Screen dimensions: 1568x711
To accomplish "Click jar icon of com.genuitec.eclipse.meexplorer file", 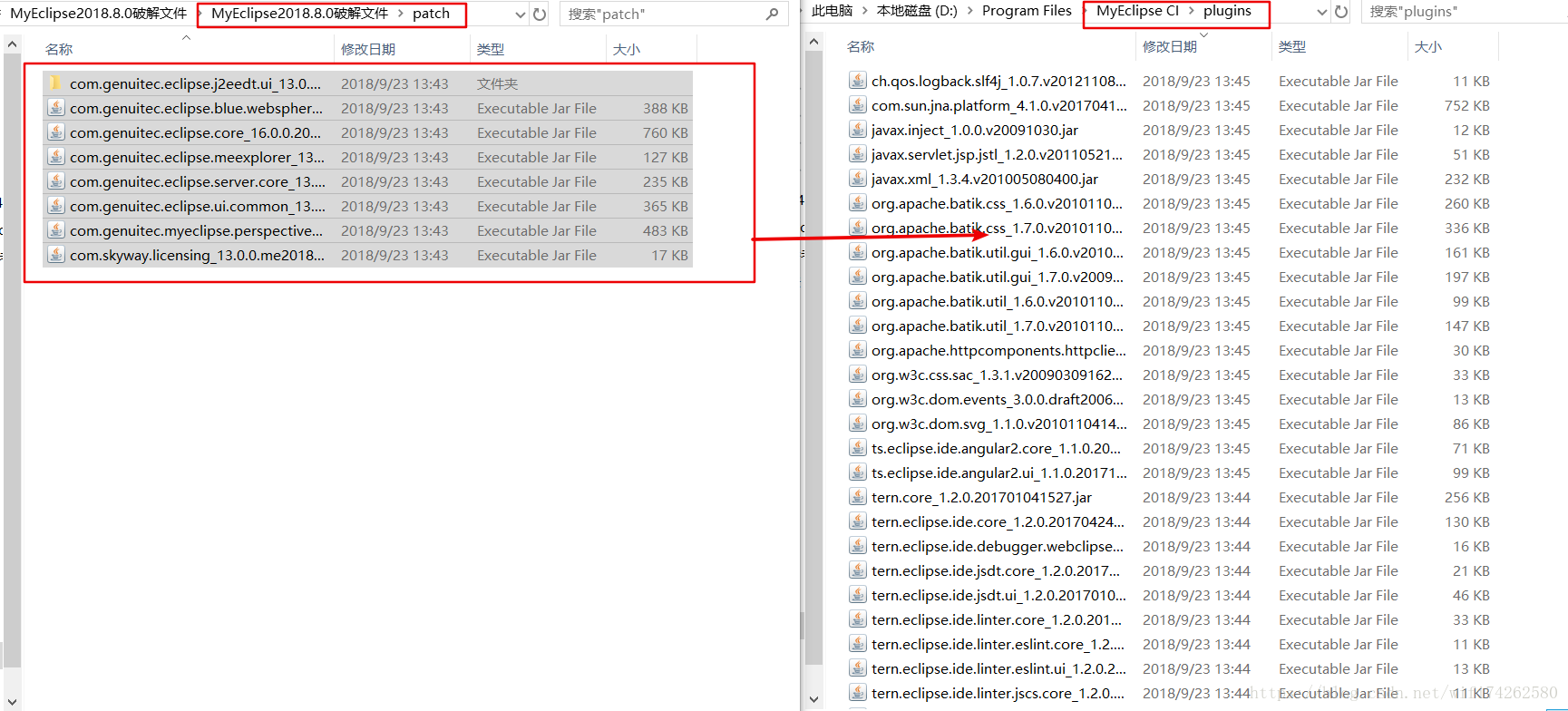I will click(55, 157).
